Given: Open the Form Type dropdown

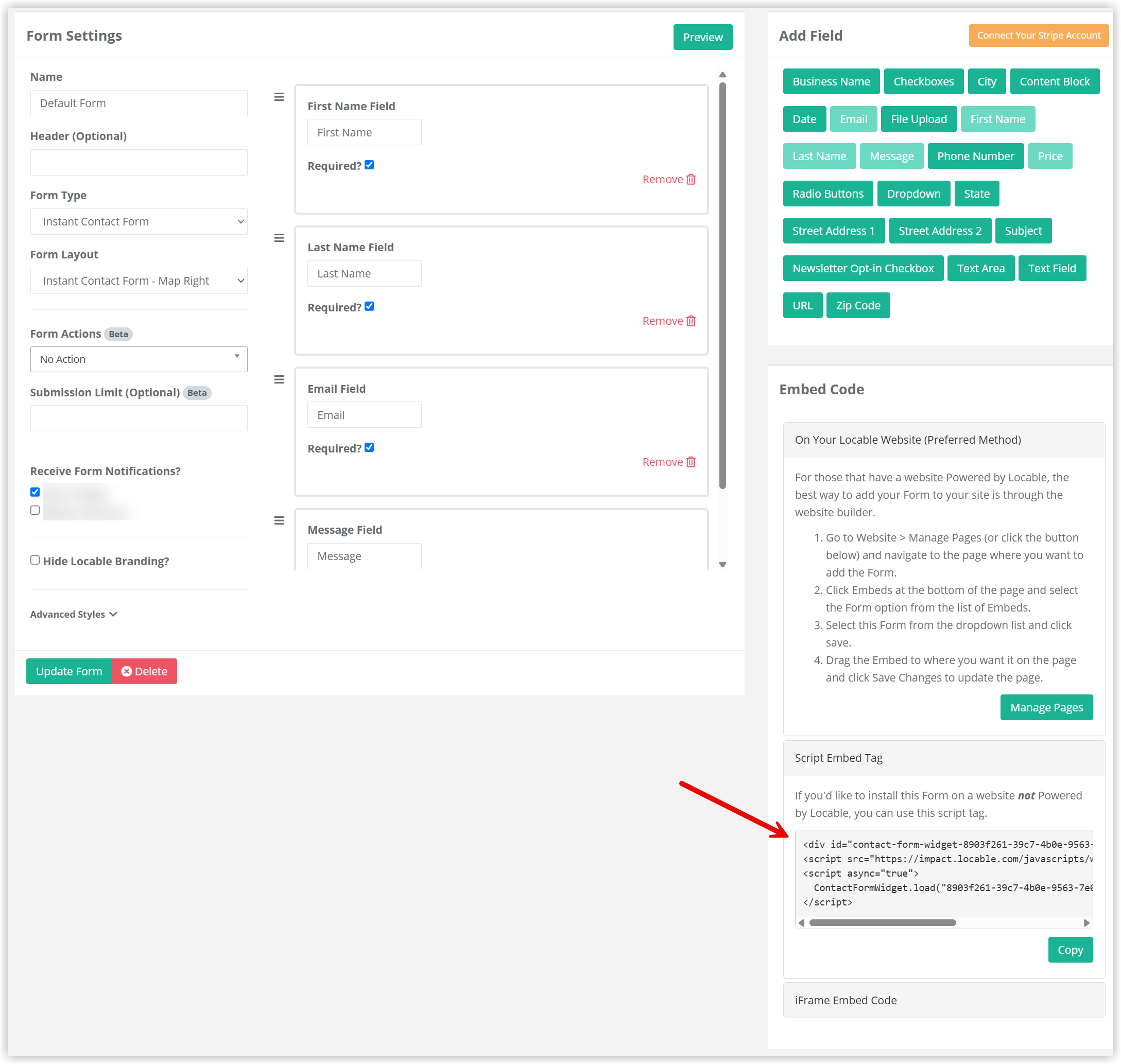Looking at the screenshot, I should (x=139, y=222).
